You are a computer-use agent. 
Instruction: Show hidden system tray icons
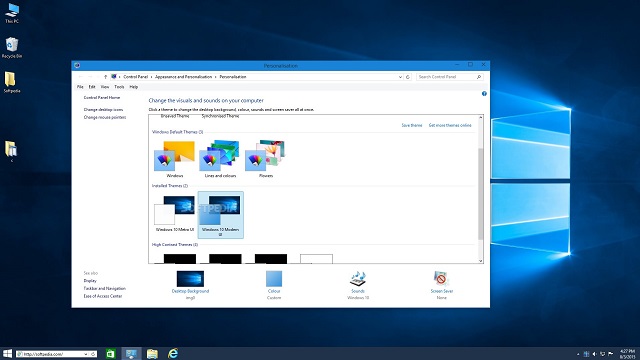pyautogui.click(x=578, y=354)
